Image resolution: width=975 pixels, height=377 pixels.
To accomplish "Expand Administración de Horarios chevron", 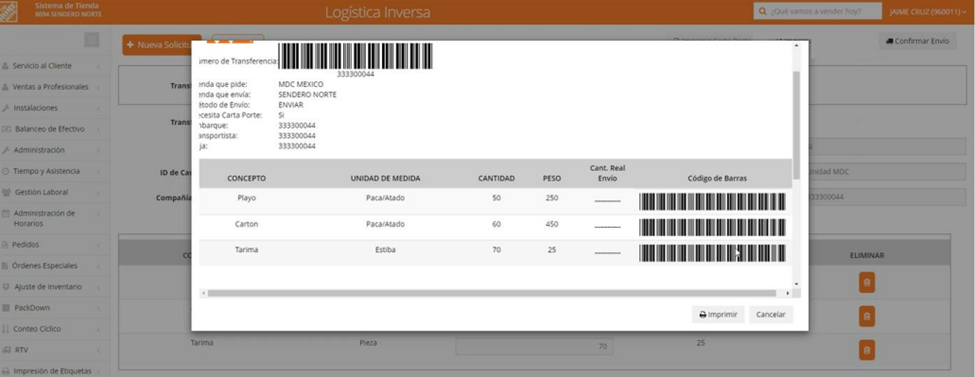I will 98,214.
